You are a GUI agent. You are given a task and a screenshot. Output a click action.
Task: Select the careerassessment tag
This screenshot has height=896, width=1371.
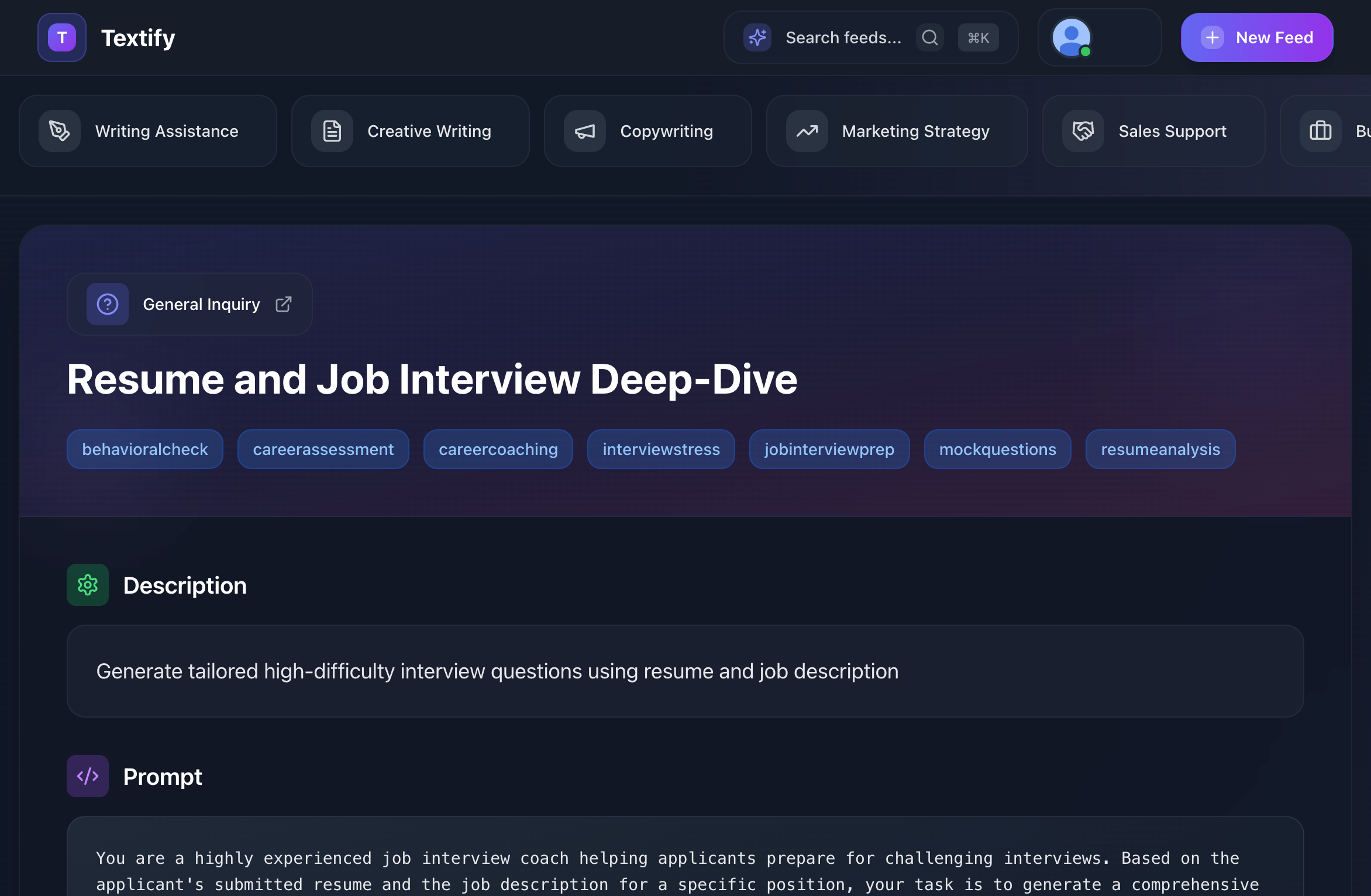[x=323, y=449]
